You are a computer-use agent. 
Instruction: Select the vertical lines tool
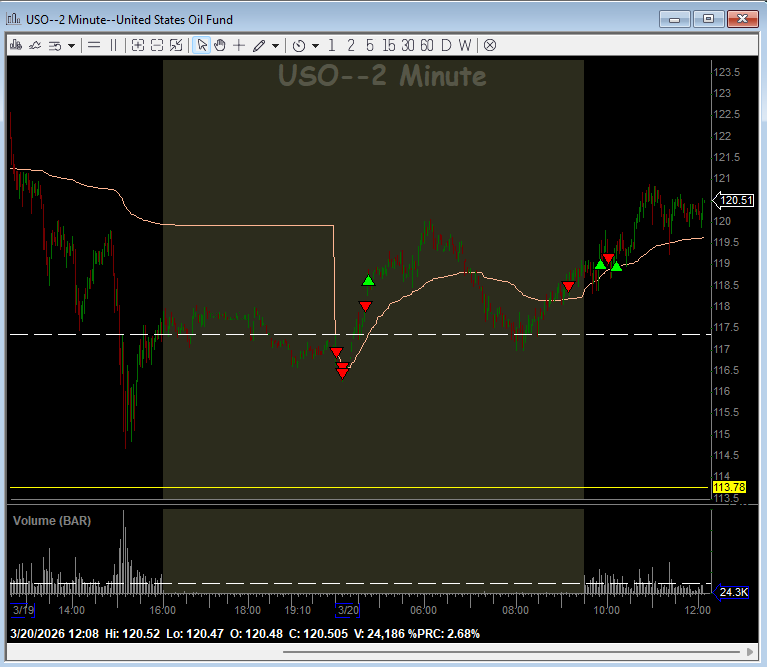pyautogui.click(x=113, y=45)
